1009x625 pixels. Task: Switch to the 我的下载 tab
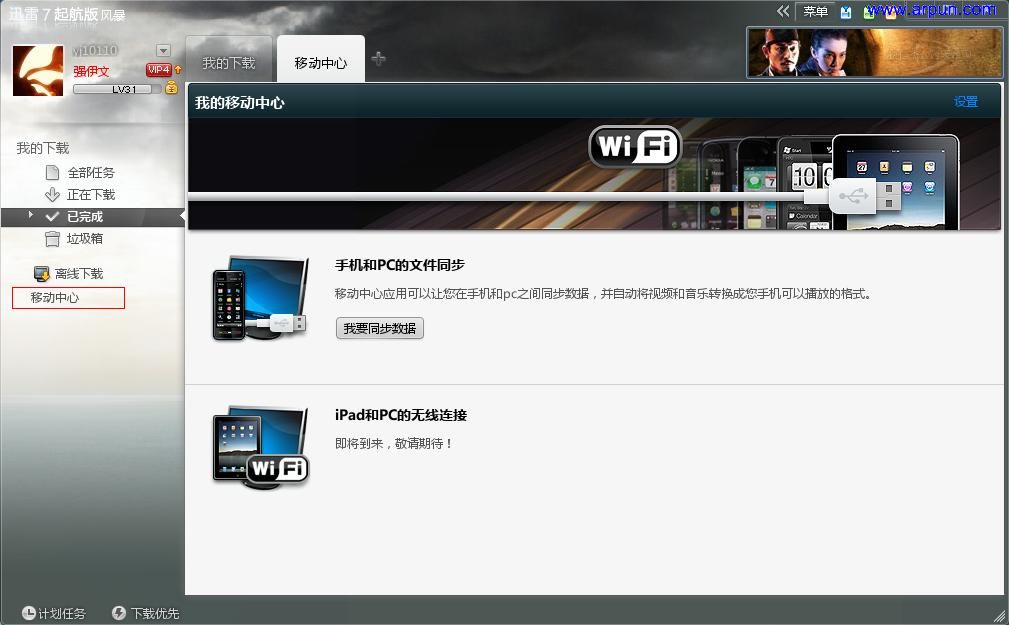[x=228, y=59]
